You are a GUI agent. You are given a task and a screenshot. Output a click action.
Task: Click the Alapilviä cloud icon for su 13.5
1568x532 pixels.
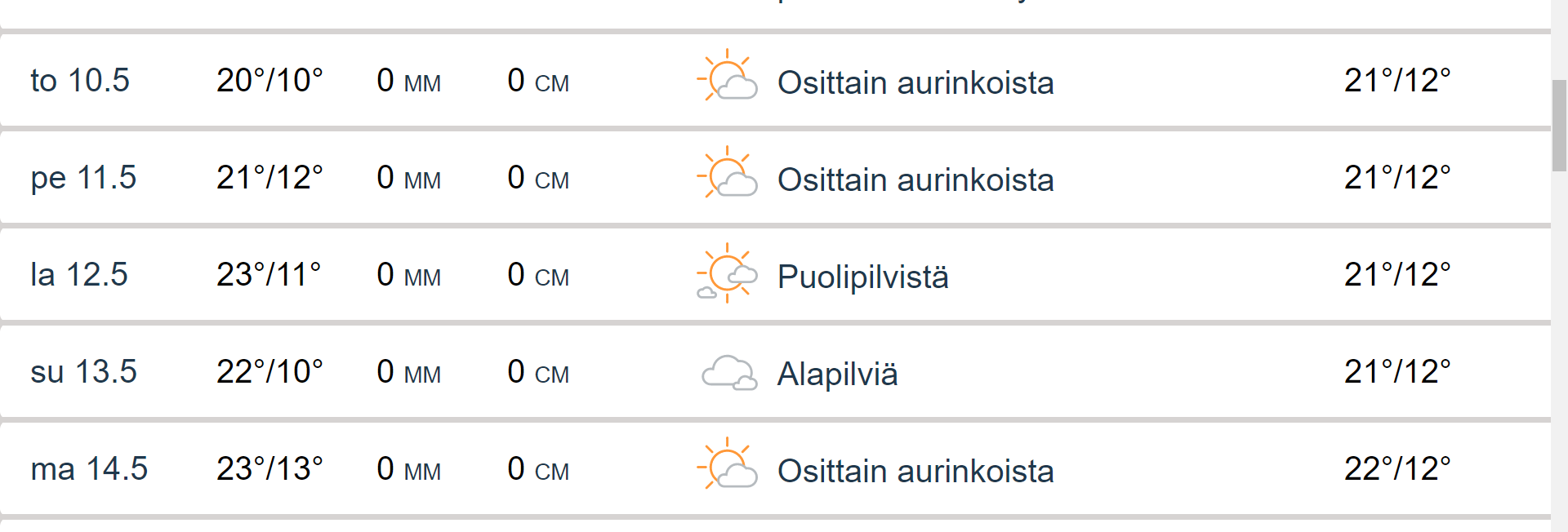click(728, 372)
